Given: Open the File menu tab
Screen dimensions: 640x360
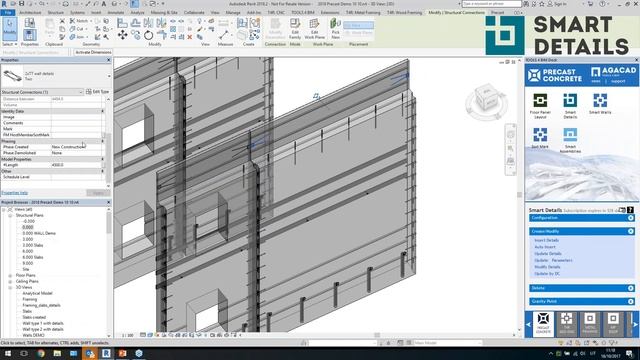Looking at the screenshot, I should coord(8,13).
